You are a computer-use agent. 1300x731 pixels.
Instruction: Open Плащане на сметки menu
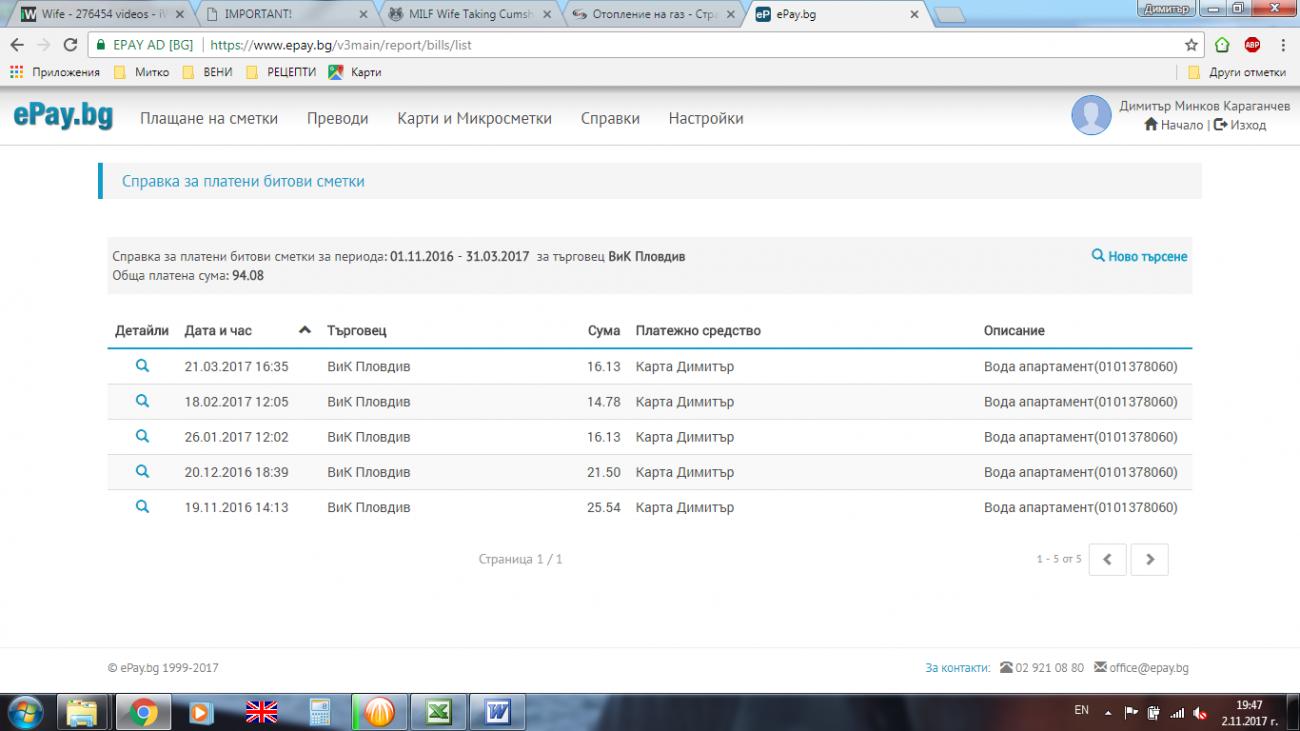209,118
